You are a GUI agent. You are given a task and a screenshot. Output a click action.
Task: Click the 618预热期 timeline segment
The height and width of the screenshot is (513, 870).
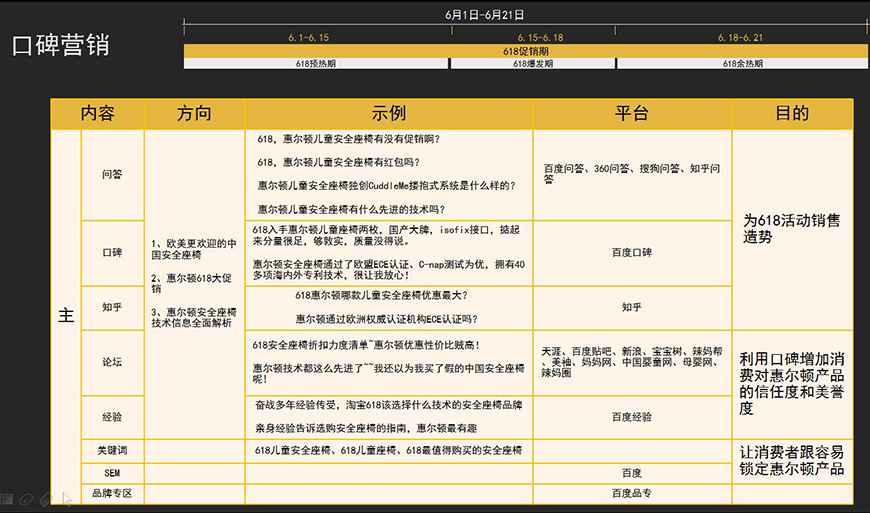coord(316,64)
